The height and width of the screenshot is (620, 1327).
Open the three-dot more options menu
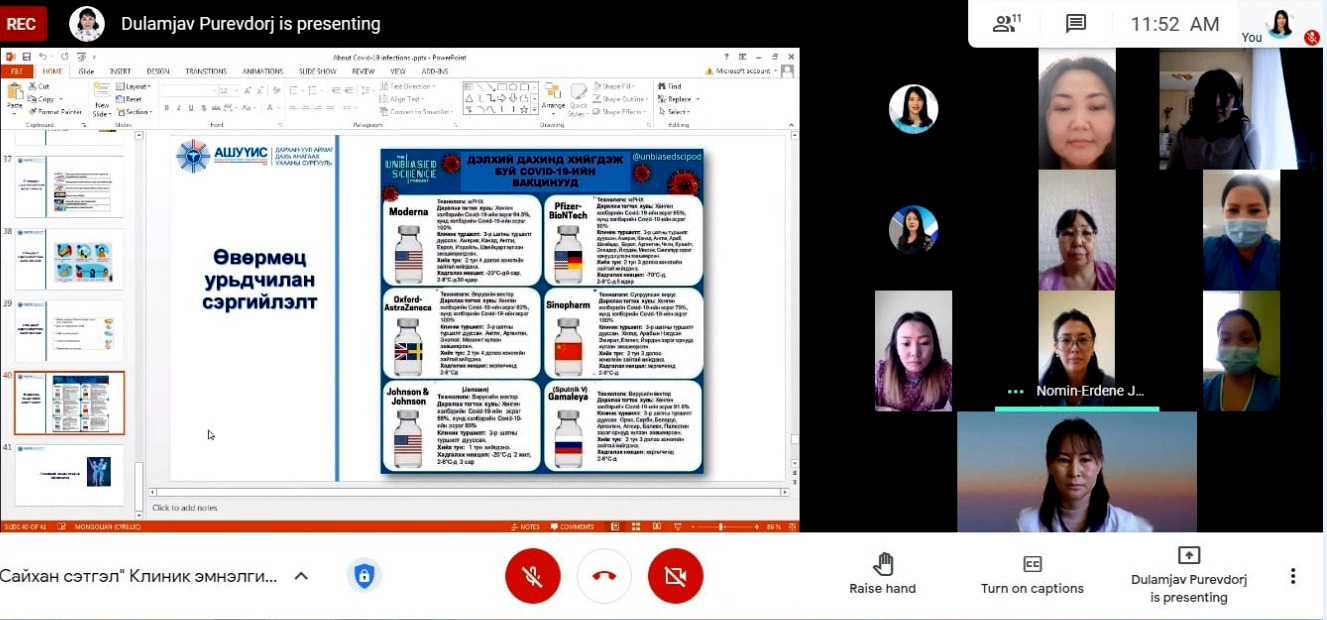pyautogui.click(x=1293, y=576)
